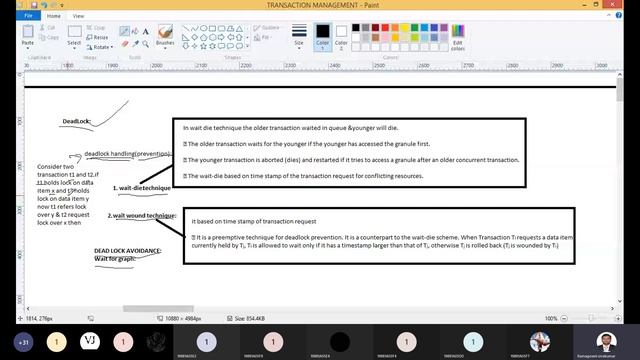Image resolution: width=640 pixels, height=360 pixels.
Task: Expand the Paste dropdown arrow
Action: 28,48
